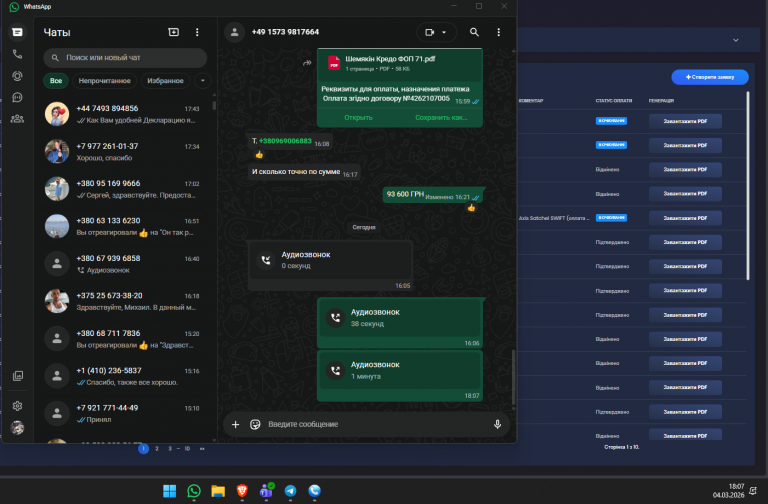Open the Communities icon in WhatsApp sidebar
This screenshot has height=504, width=768.
pyautogui.click(x=17, y=119)
